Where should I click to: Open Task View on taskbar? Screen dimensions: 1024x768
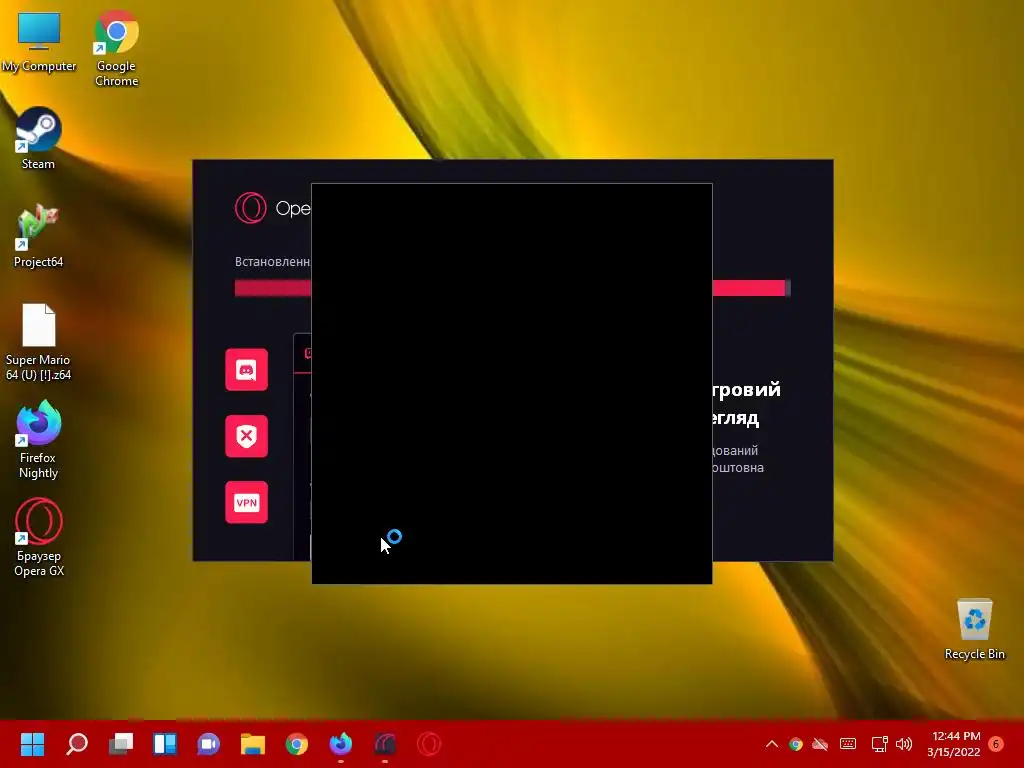pos(121,744)
